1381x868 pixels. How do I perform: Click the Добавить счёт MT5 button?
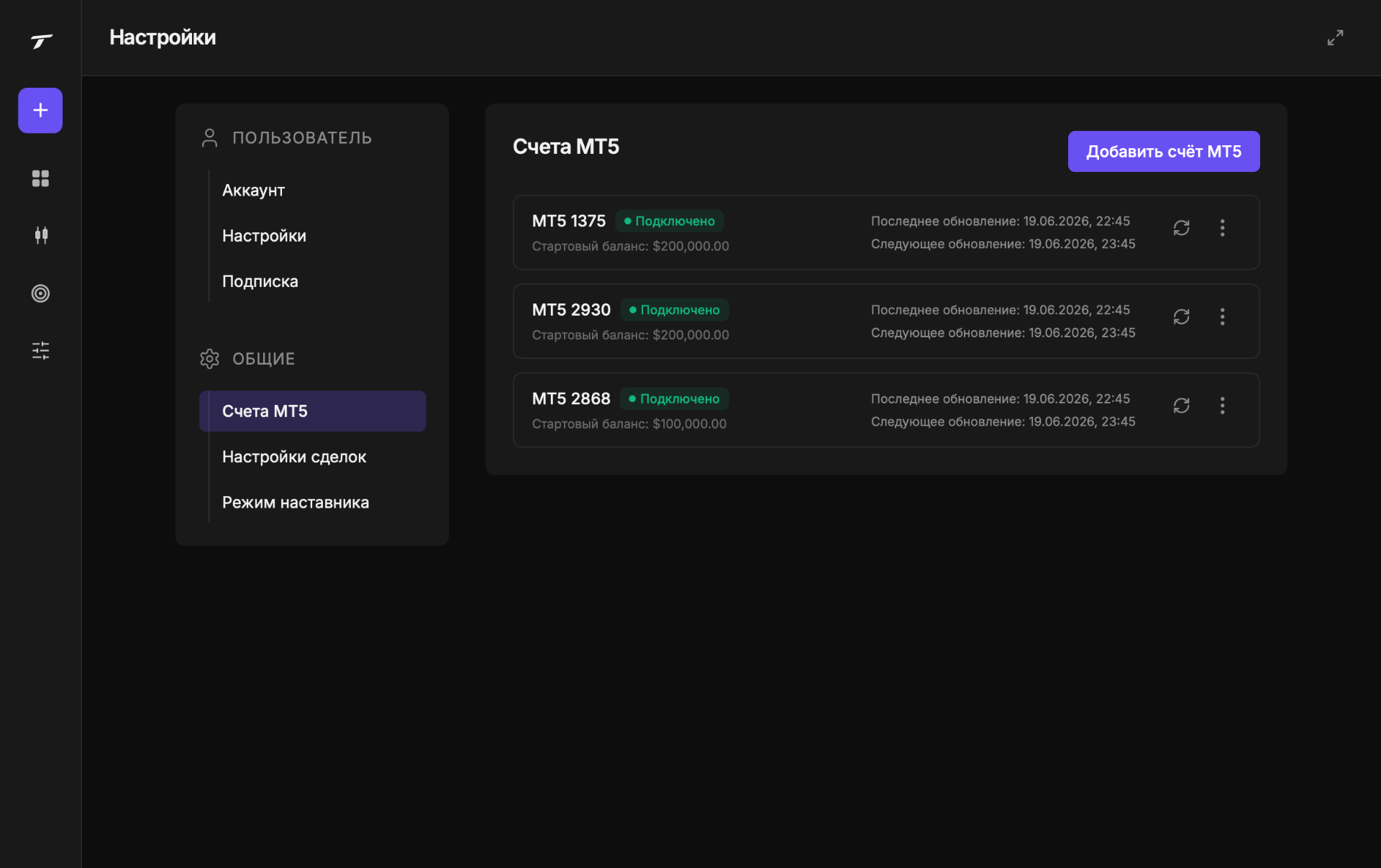point(1163,152)
